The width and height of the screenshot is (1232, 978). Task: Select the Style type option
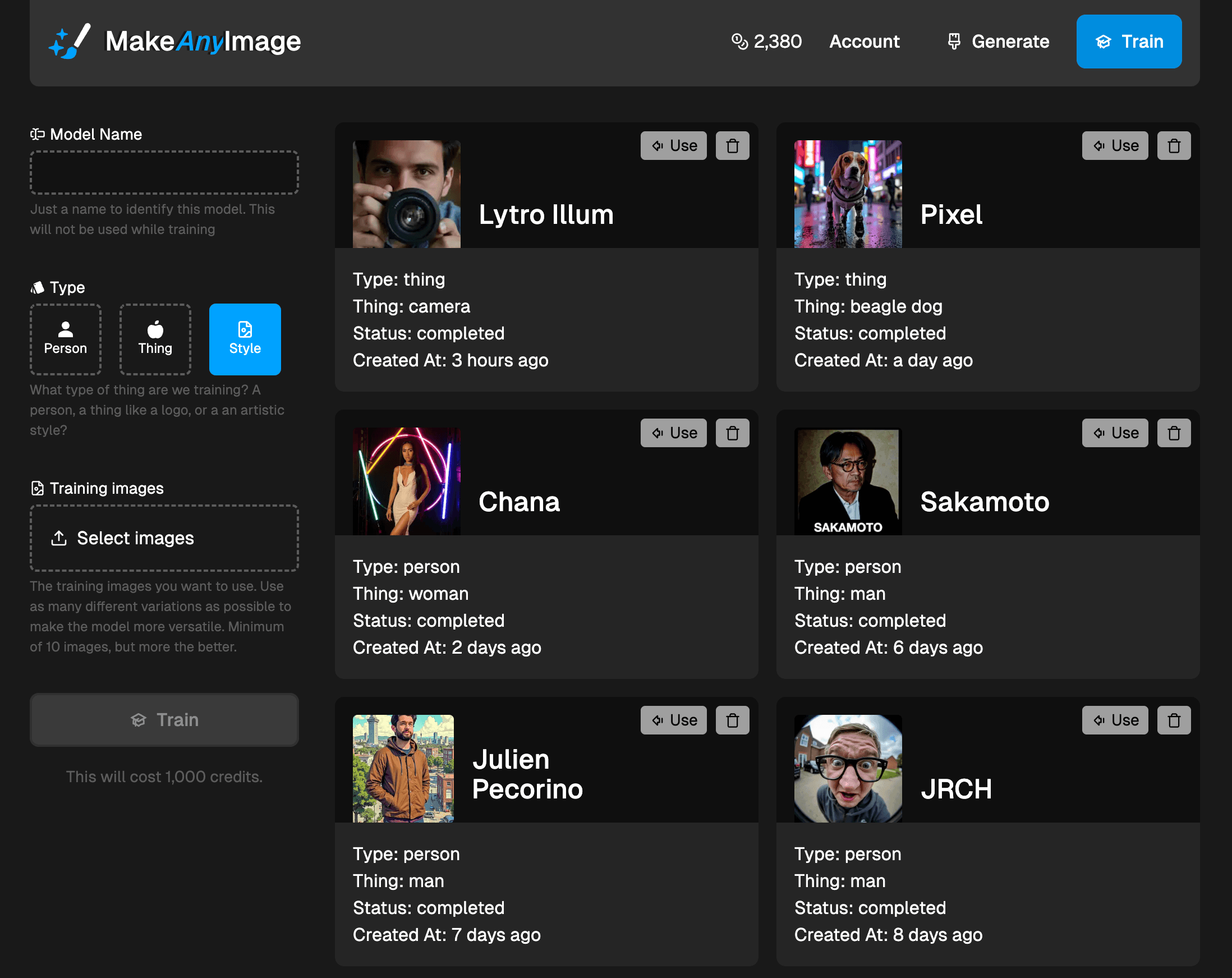(x=245, y=339)
